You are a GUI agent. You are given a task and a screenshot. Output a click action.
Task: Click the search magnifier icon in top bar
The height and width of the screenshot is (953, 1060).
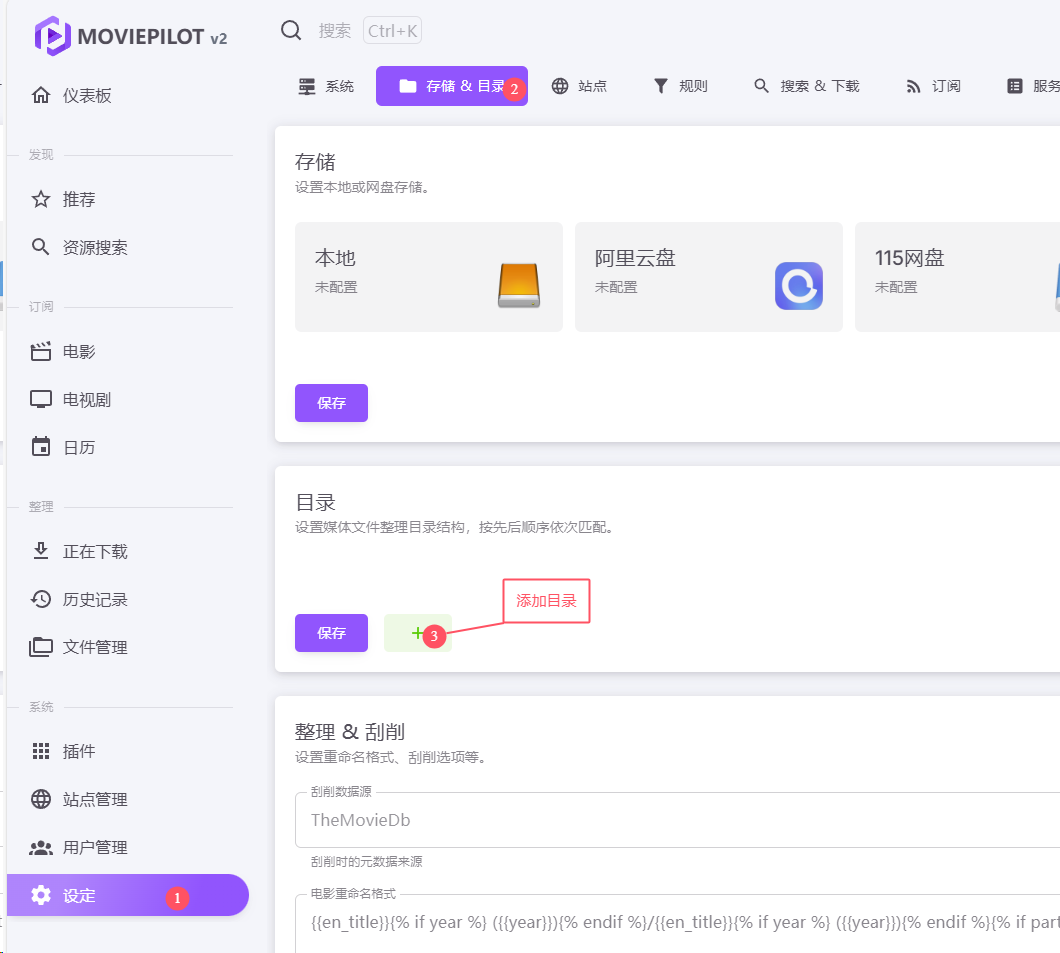291,30
